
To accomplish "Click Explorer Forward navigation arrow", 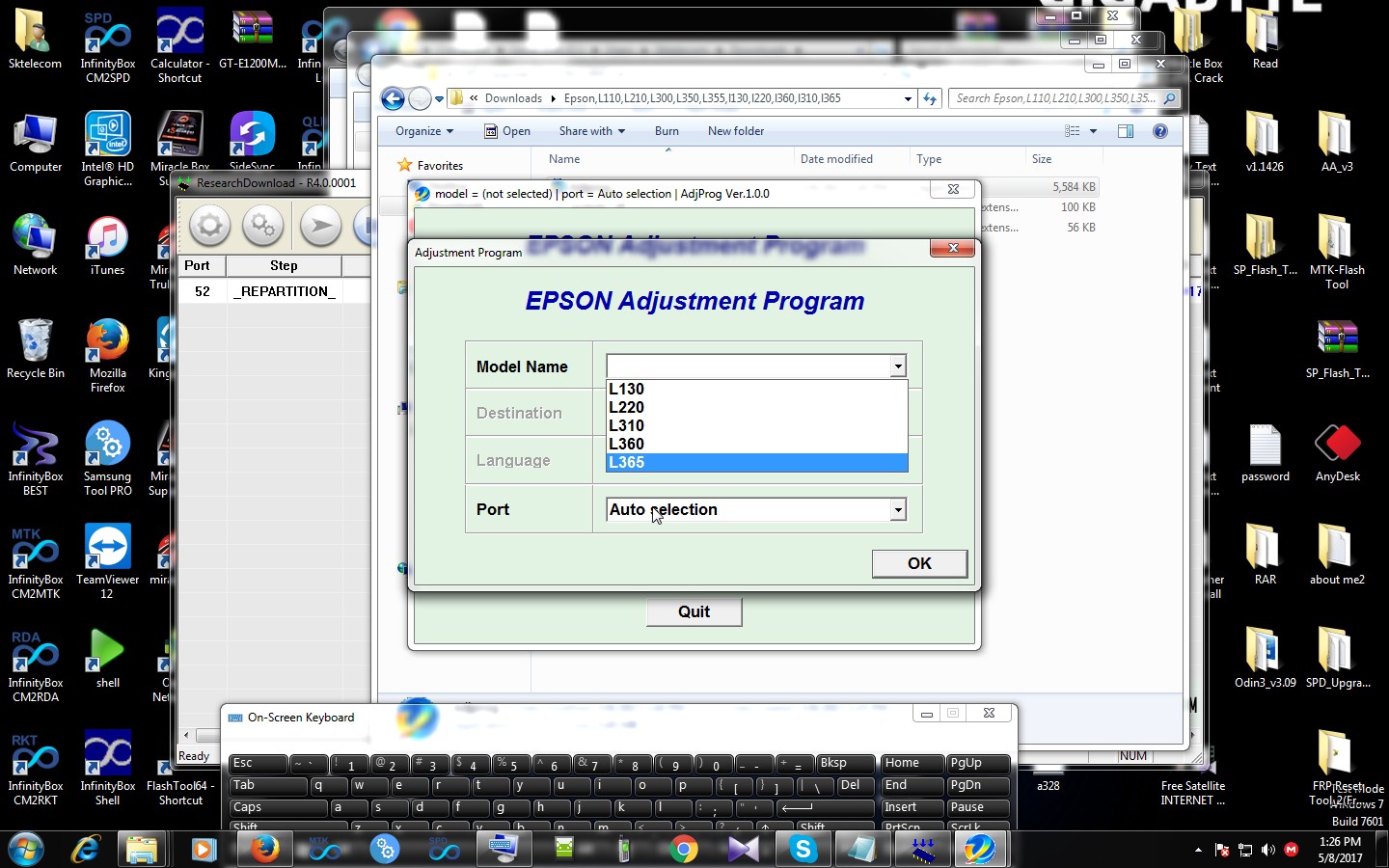I will (420, 98).
